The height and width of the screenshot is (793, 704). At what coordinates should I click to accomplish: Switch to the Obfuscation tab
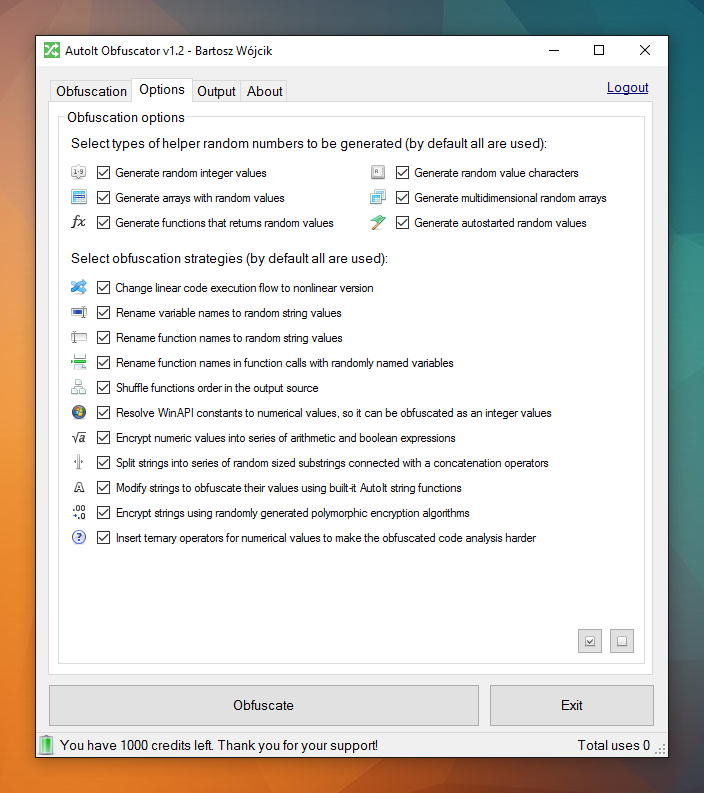click(x=92, y=91)
